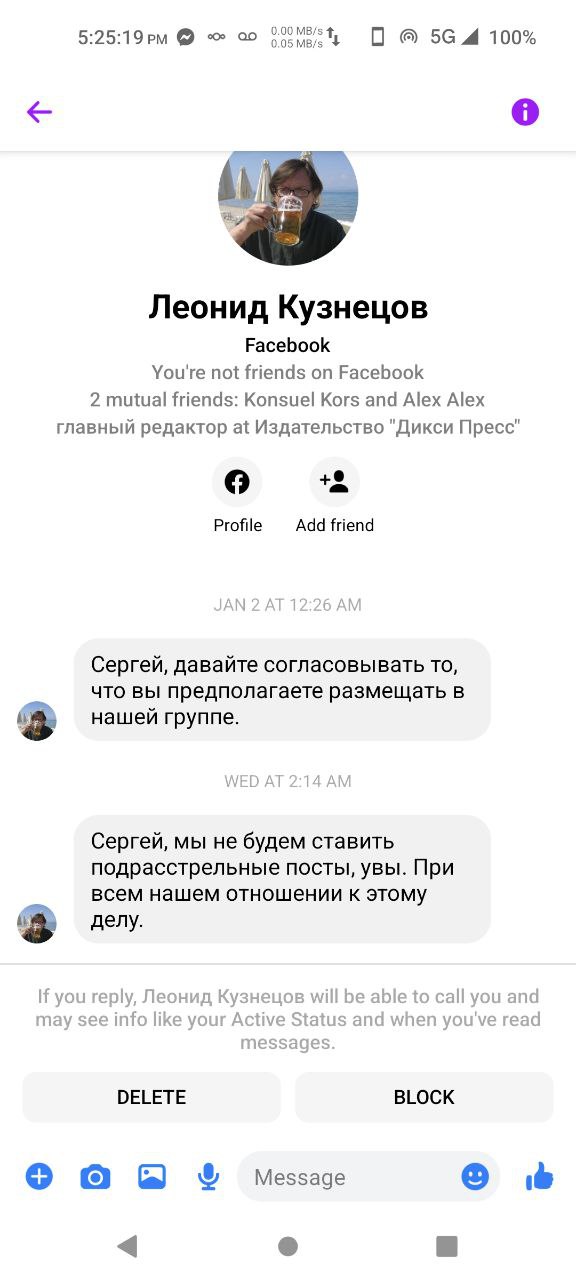The height and width of the screenshot is (1280, 576).
Task: Open Леонид Кузнецов's large profile photo
Action: (x=288, y=198)
